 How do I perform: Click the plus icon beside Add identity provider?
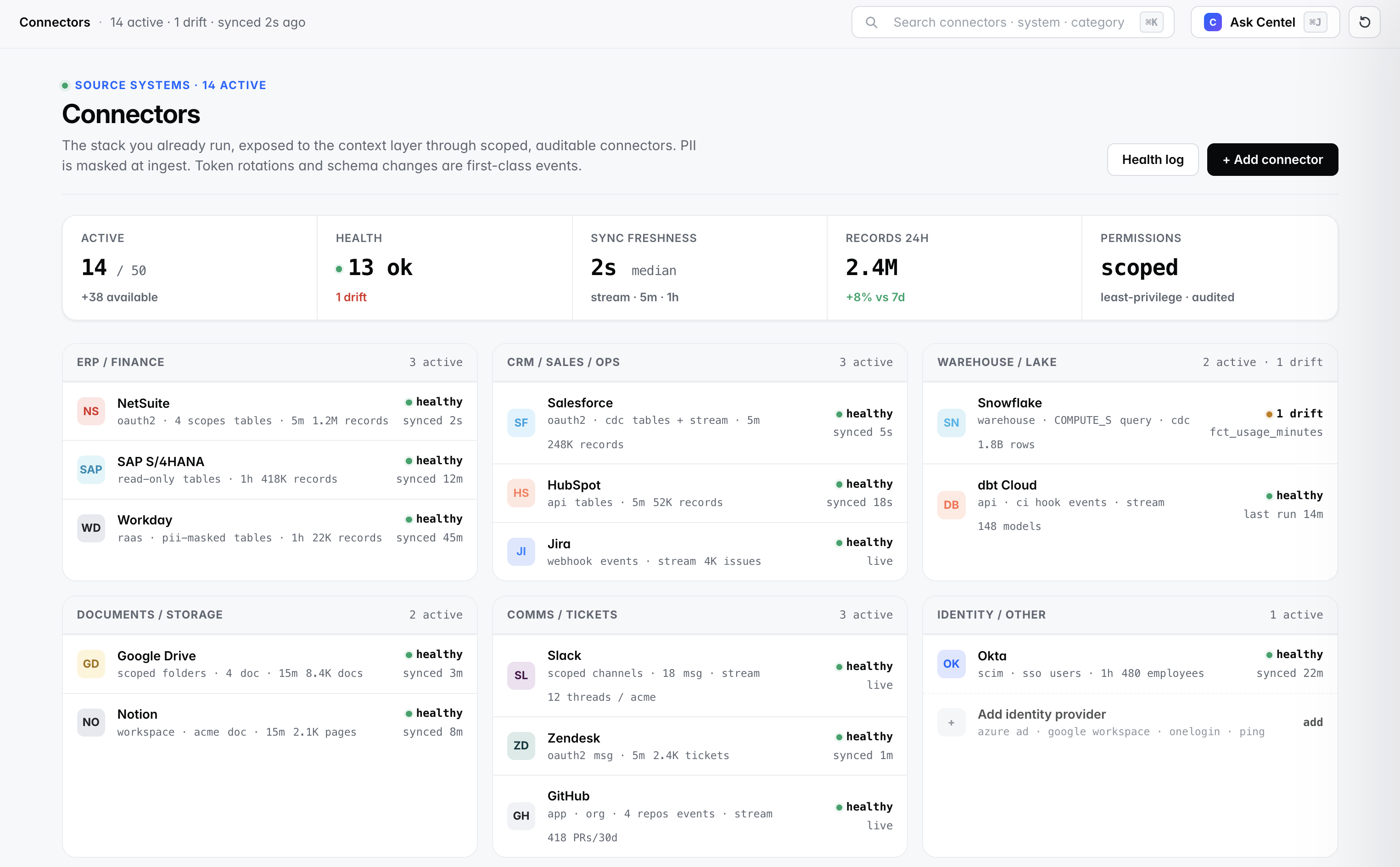951,722
